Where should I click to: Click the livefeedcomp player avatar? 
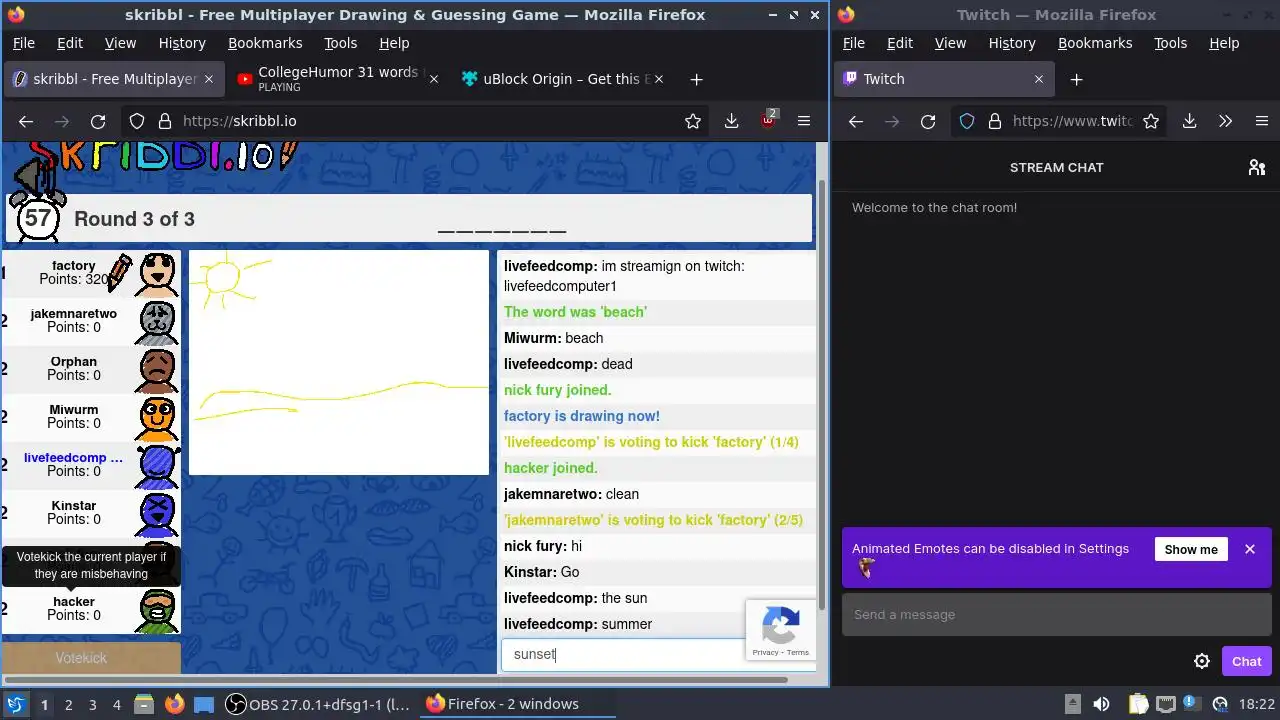[158, 465]
